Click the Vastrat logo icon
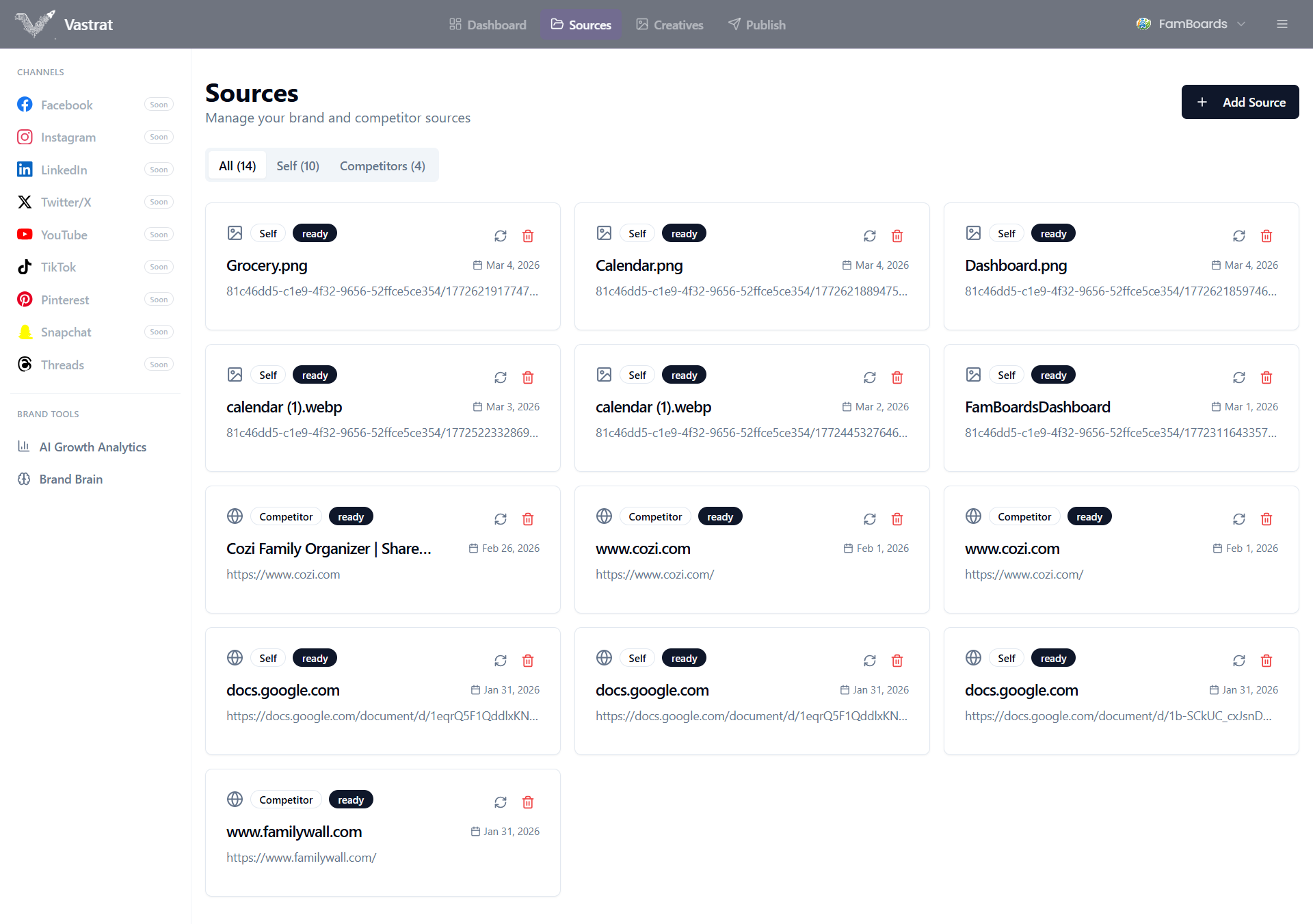1313x924 pixels. point(34,24)
